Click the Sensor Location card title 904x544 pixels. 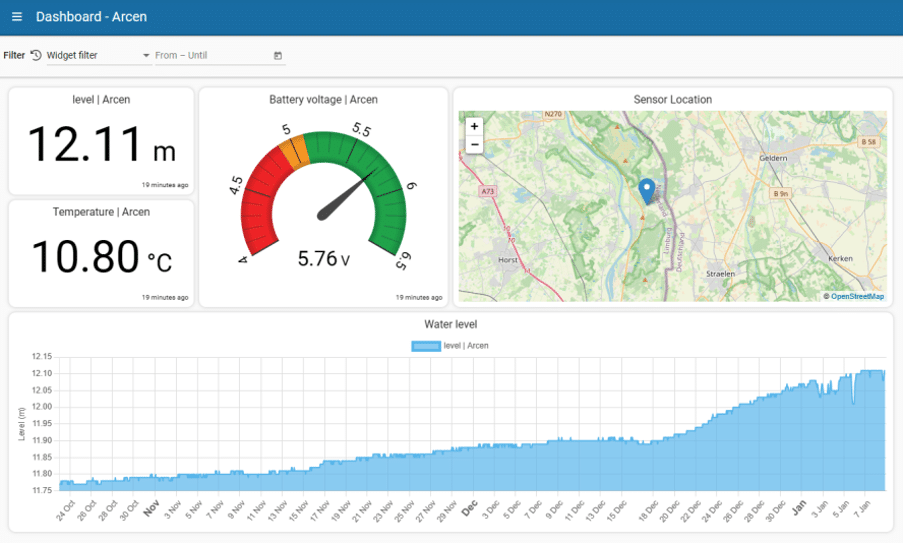pyautogui.click(x=672, y=100)
